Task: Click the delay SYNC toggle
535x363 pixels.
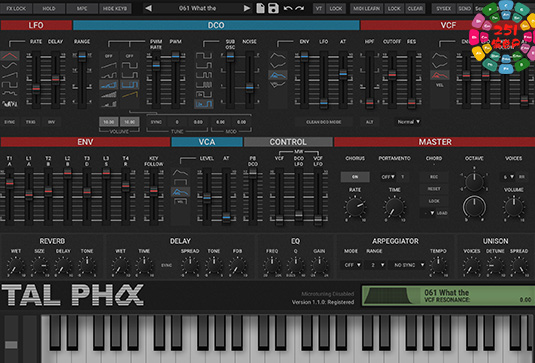Action: [167, 265]
